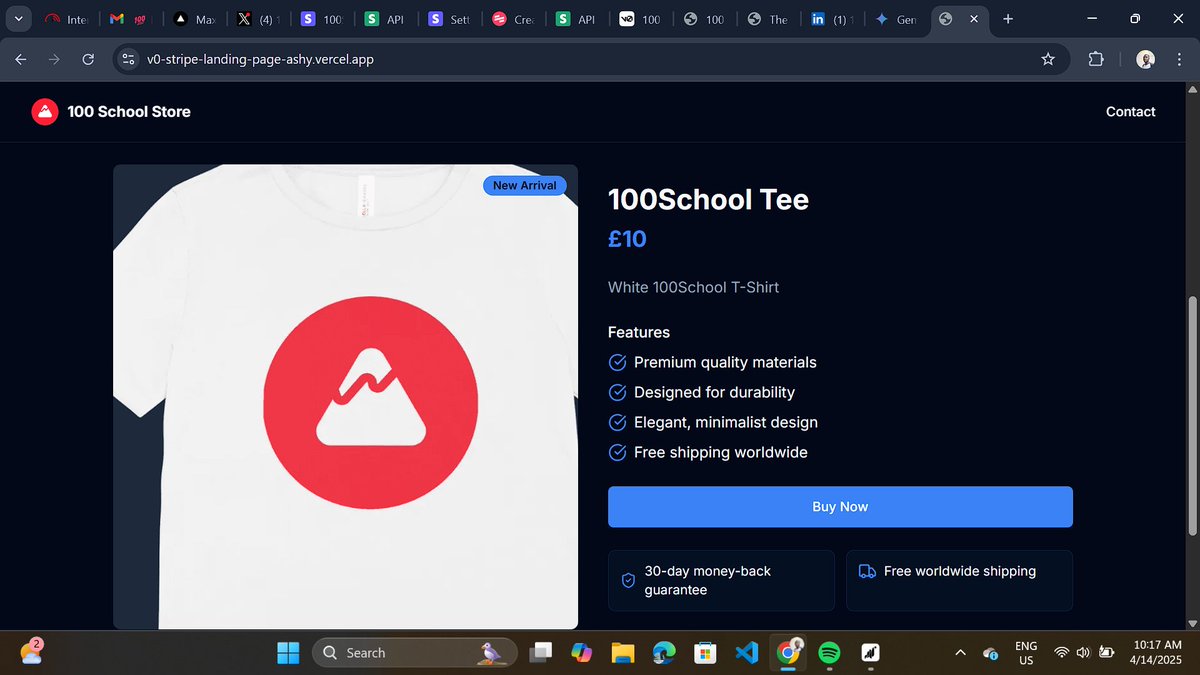
Task: Bookmark this page with the star icon
Action: 1048,59
